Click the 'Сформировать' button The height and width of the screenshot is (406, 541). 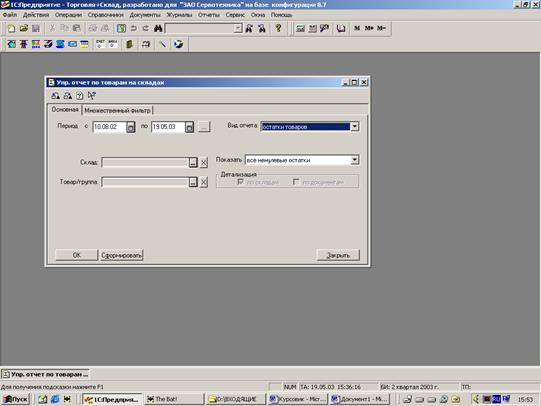click(x=121, y=255)
